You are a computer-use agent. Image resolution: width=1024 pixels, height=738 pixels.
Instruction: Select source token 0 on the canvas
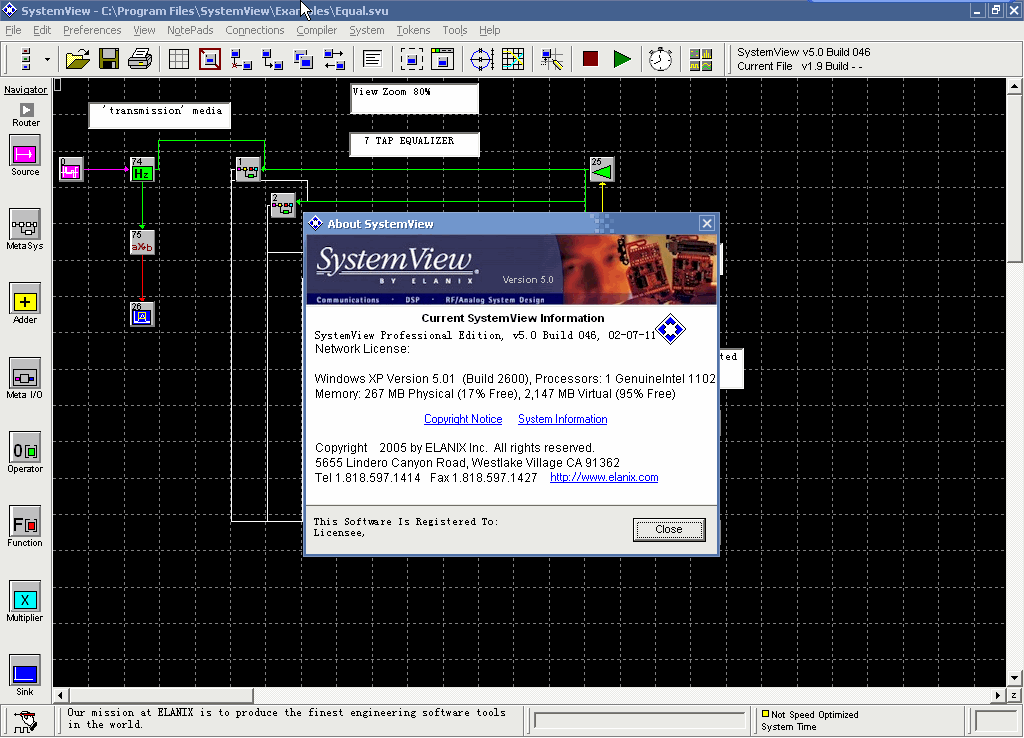coord(71,169)
